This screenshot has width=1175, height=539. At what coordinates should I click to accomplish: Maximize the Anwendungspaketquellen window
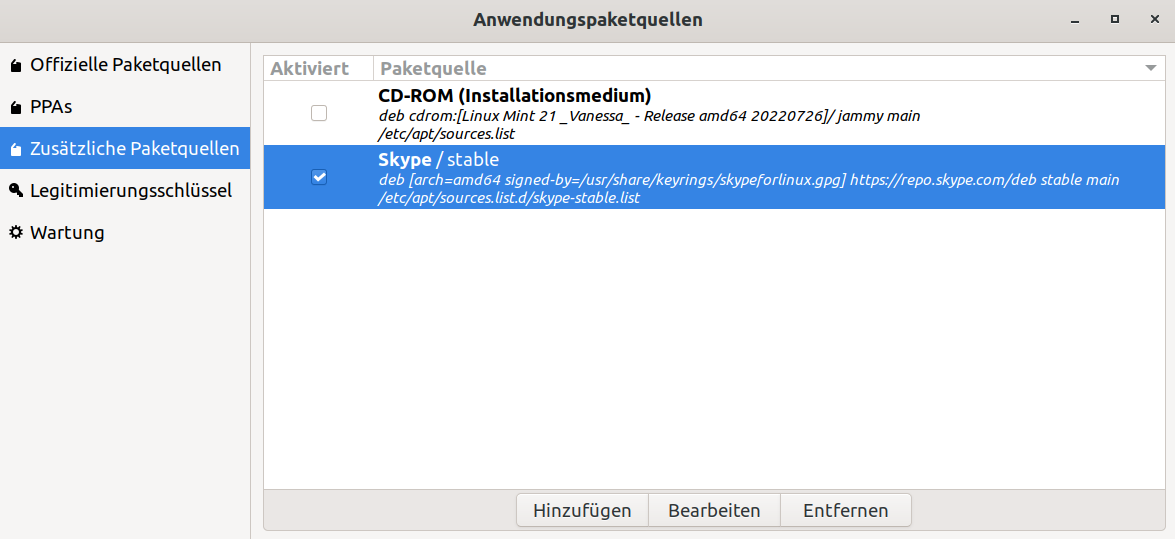(1114, 19)
